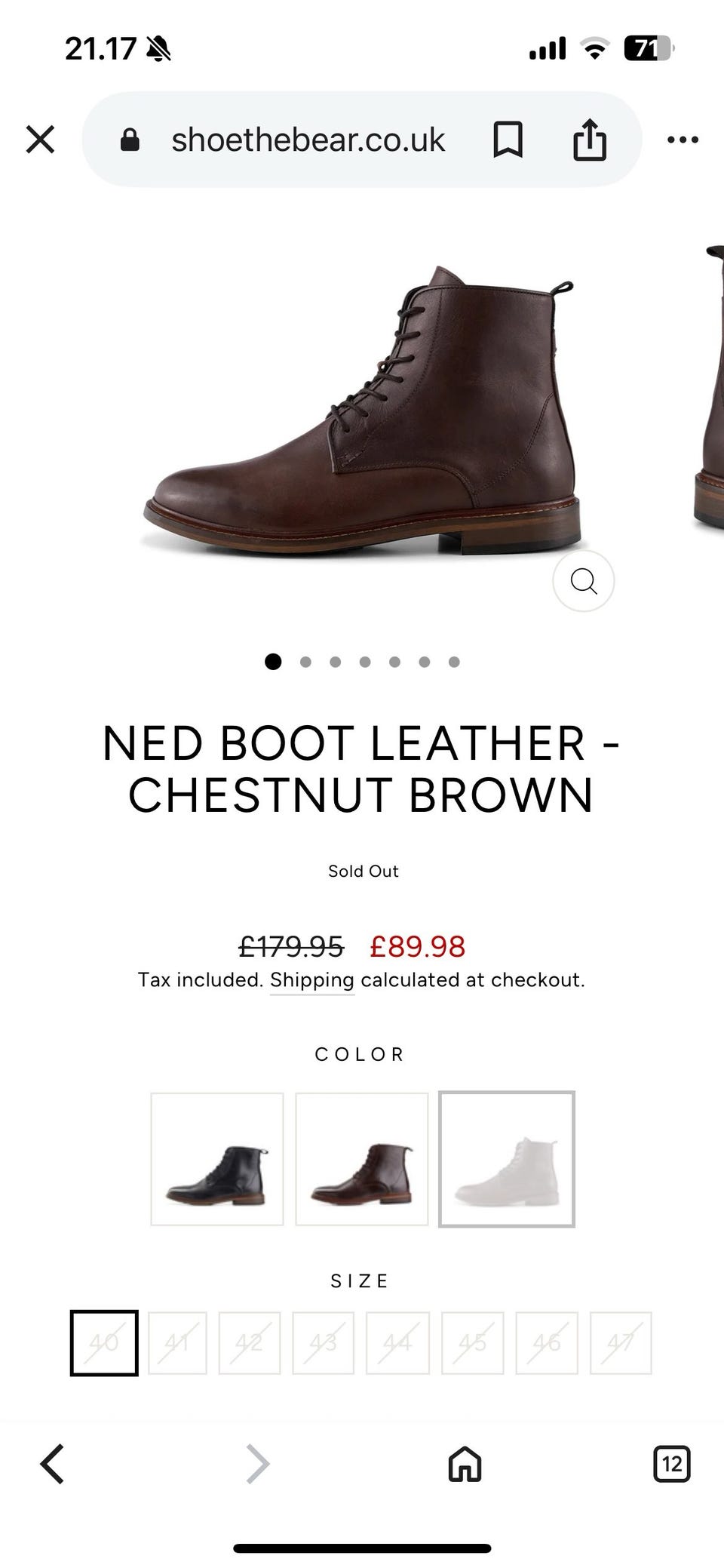Jump to the second image carousel dot
Screen dimensions: 724x1568
[305, 662]
